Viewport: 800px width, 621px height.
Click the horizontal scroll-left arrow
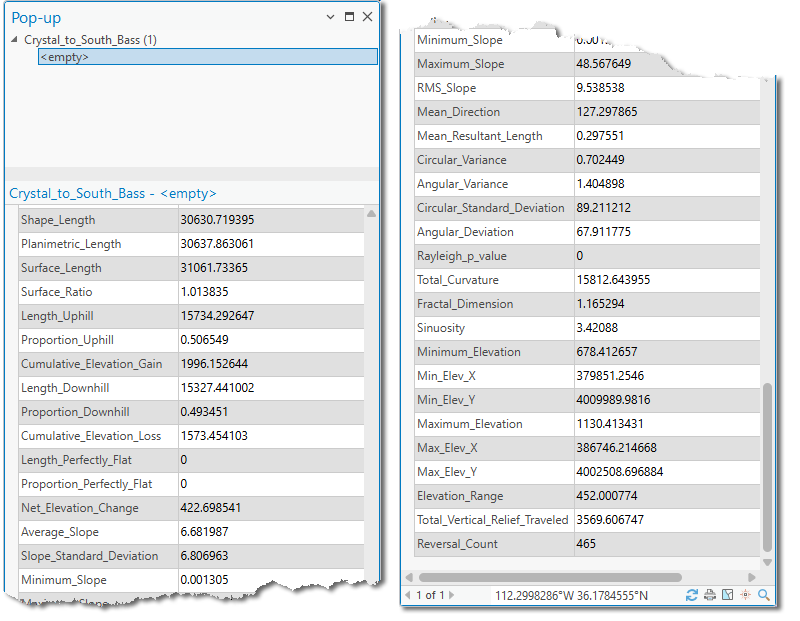pyautogui.click(x=409, y=577)
